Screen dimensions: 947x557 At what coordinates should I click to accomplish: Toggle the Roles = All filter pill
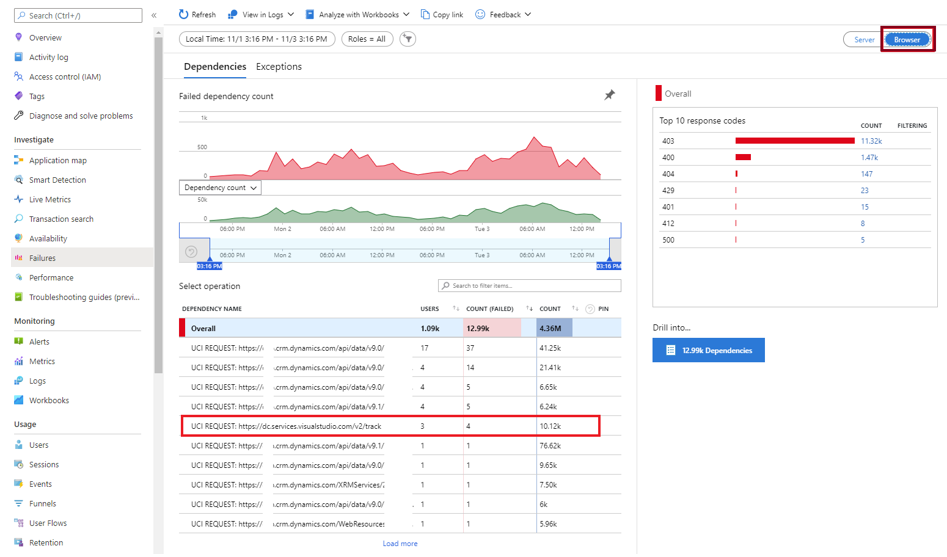tap(367, 39)
